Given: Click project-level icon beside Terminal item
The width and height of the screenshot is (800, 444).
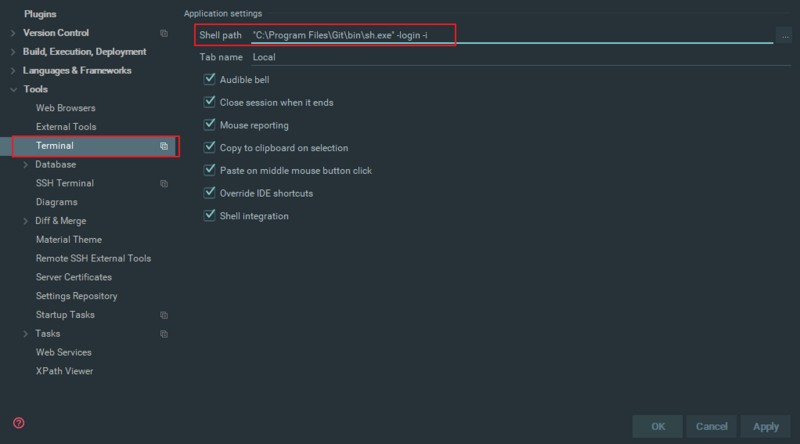Looking at the screenshot, I should (x=164, y=146).
